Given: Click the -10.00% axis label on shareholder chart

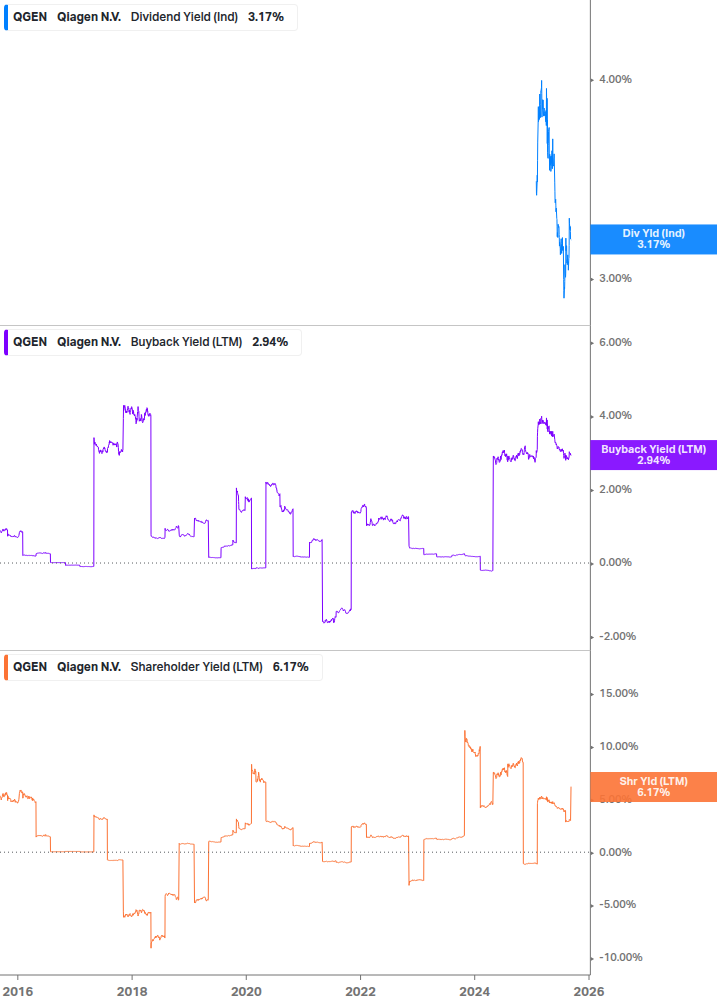Looking at the screenshot, I should (x=620, y=958).
